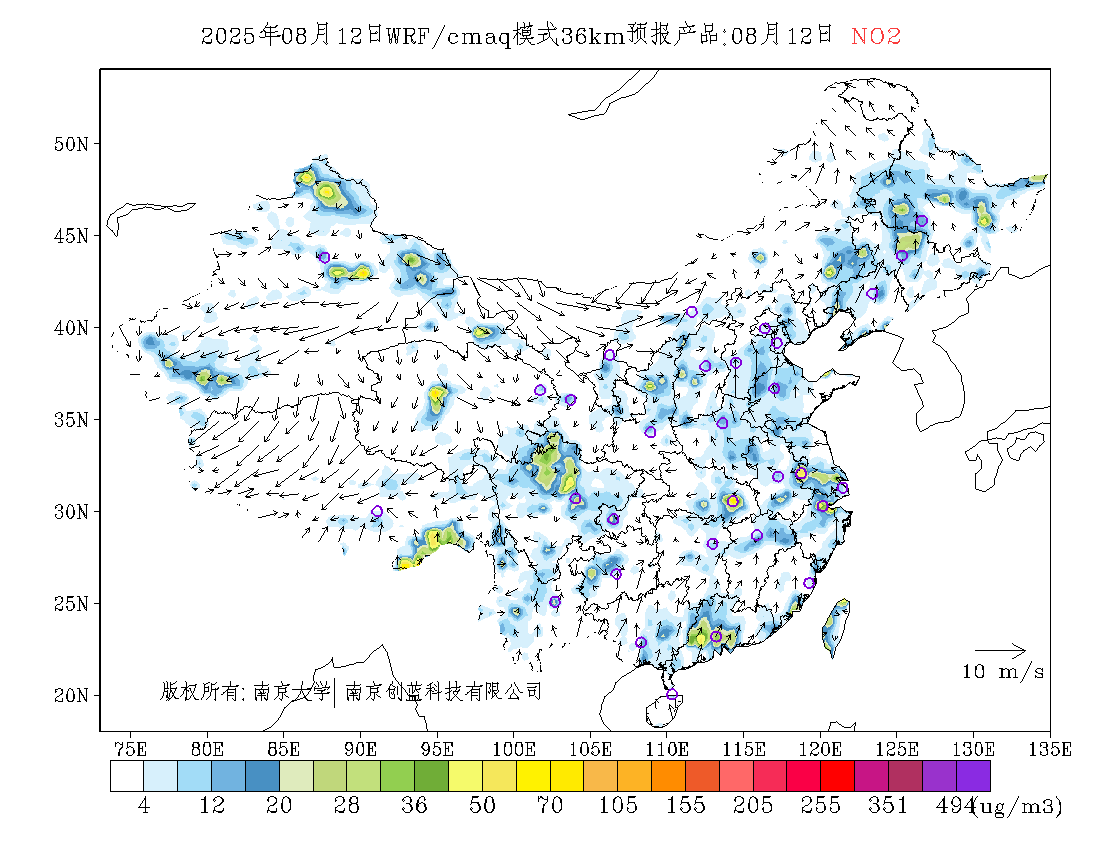The image size is (1100, 850).
Task: Click the white legend swatch left of 4
Action: pos(127,776)
